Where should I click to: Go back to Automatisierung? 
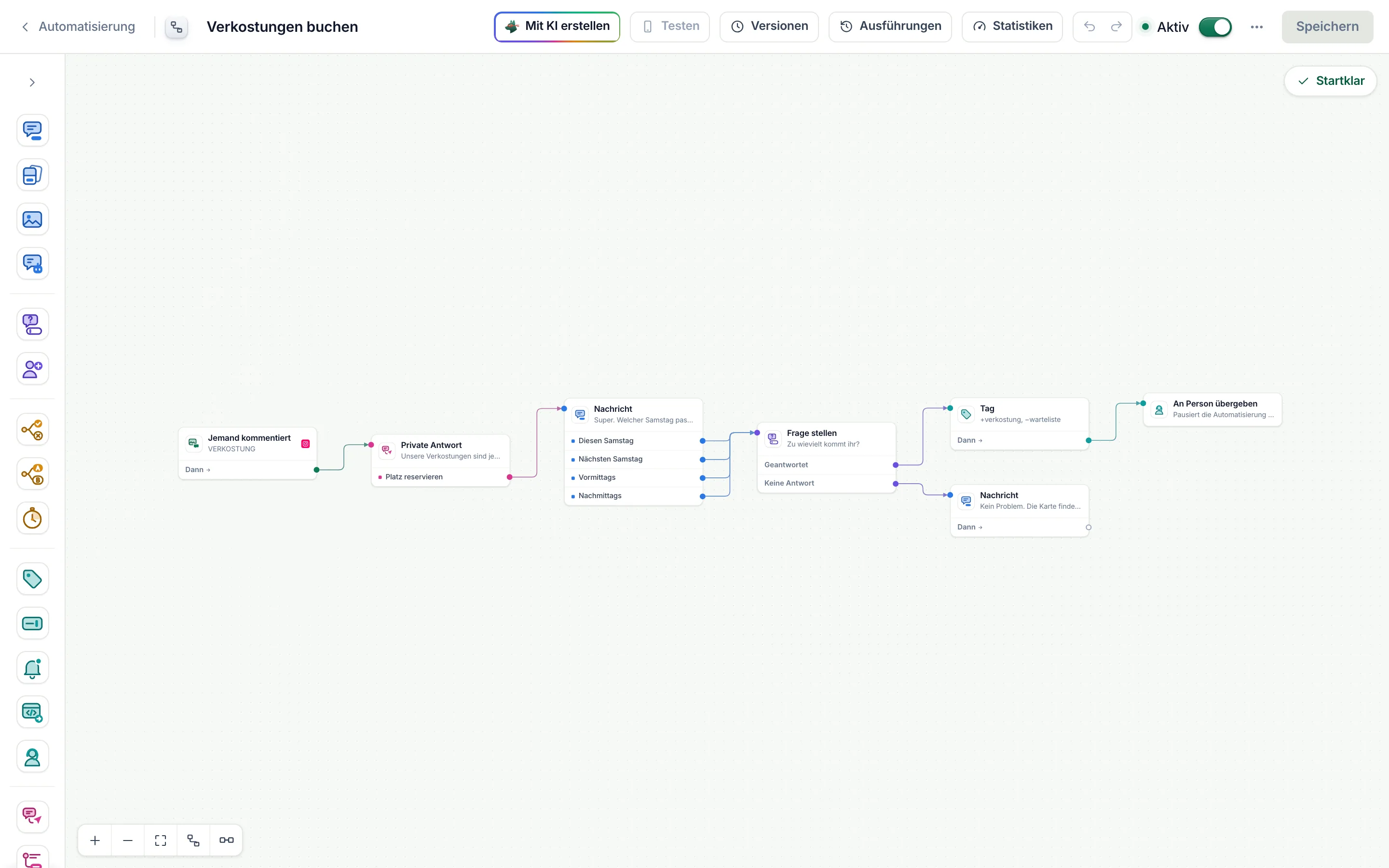78,27
